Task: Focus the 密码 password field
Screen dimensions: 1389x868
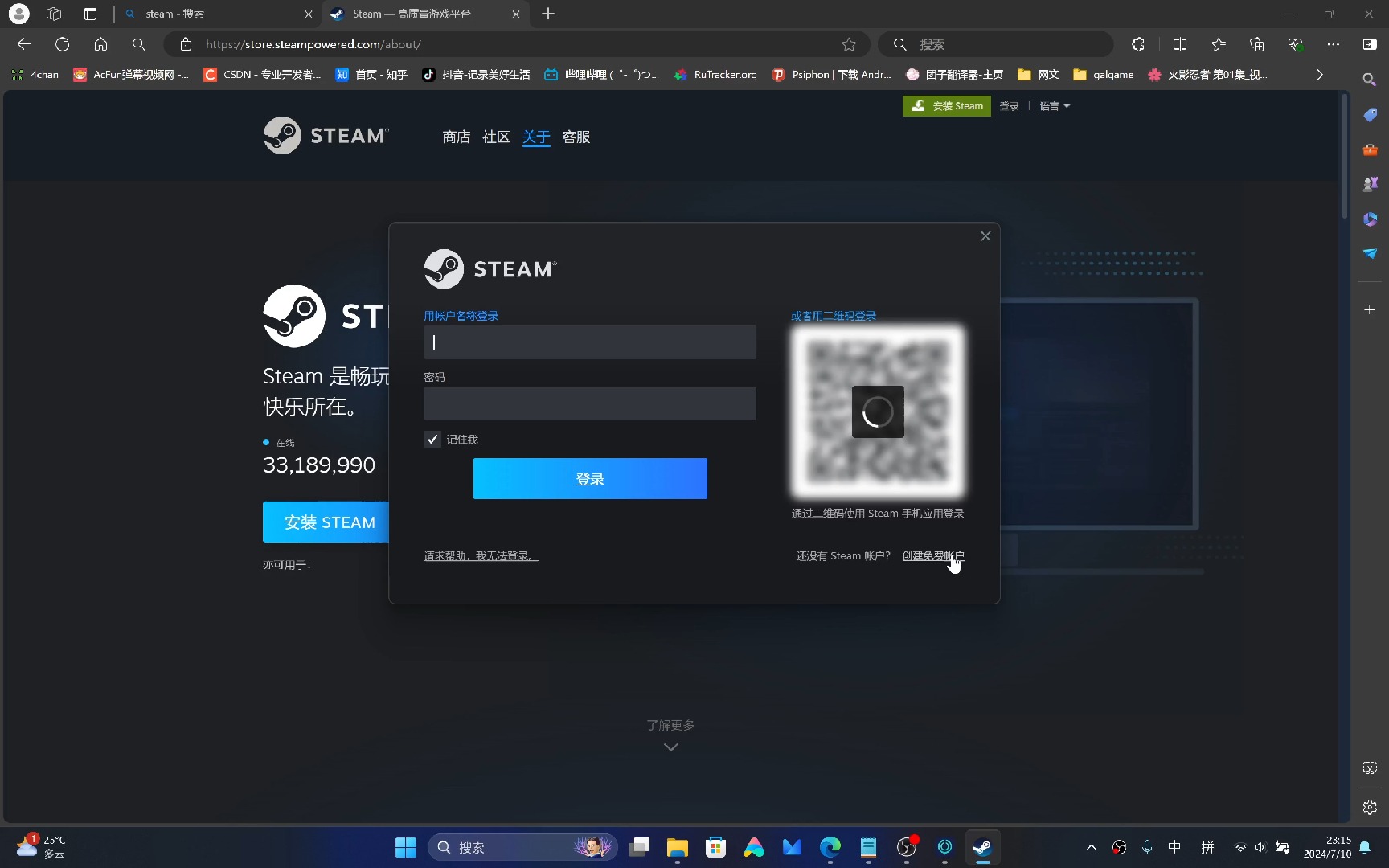Action: pos(590,403)
